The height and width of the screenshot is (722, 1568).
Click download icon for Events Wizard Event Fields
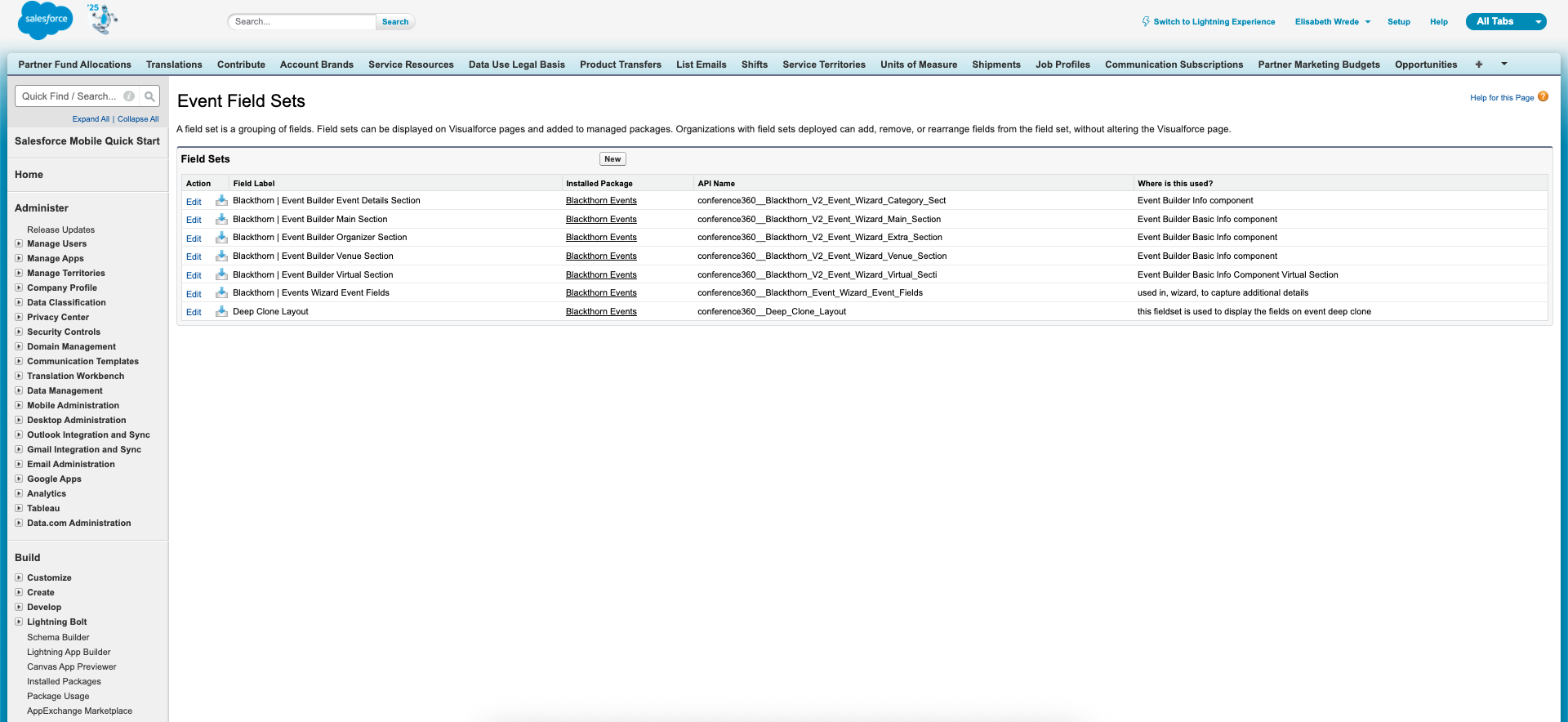(221, 292)
